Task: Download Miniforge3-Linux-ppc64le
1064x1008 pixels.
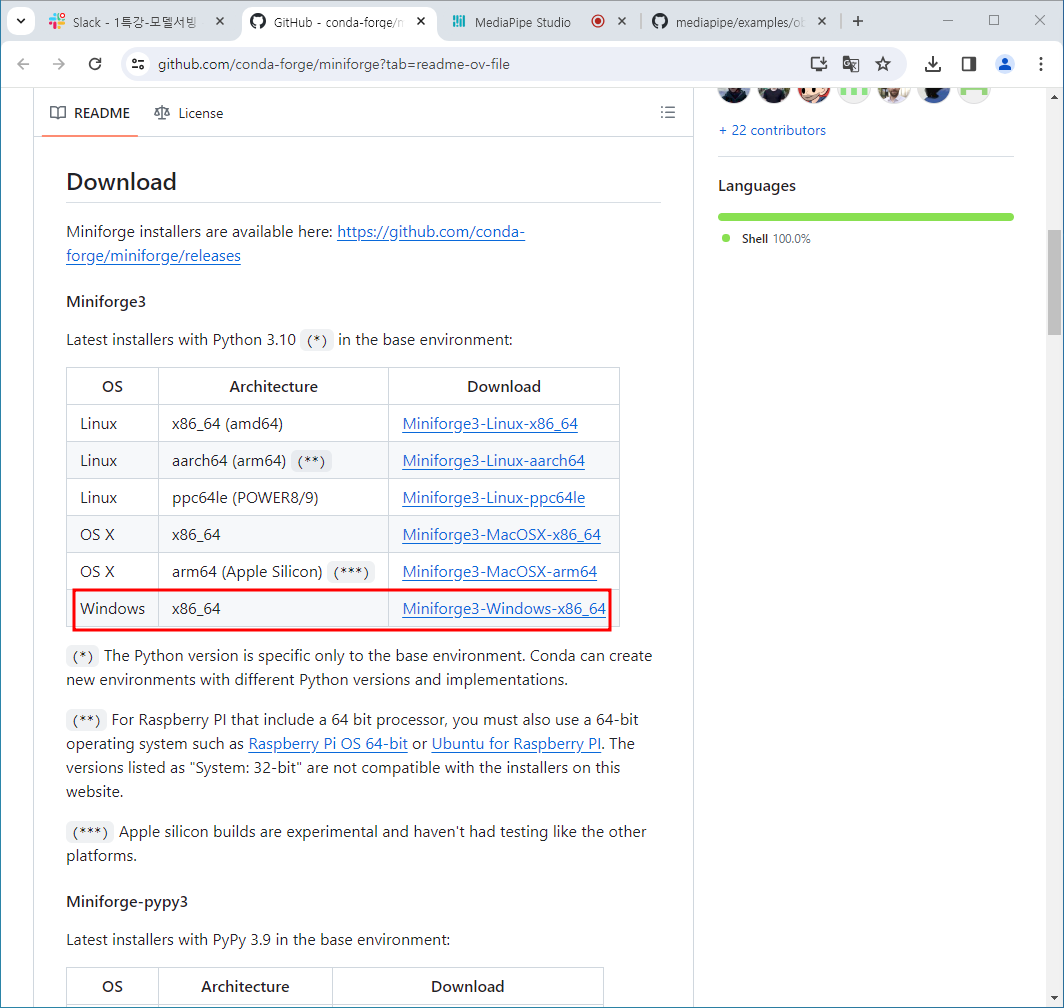Action: 493,498
